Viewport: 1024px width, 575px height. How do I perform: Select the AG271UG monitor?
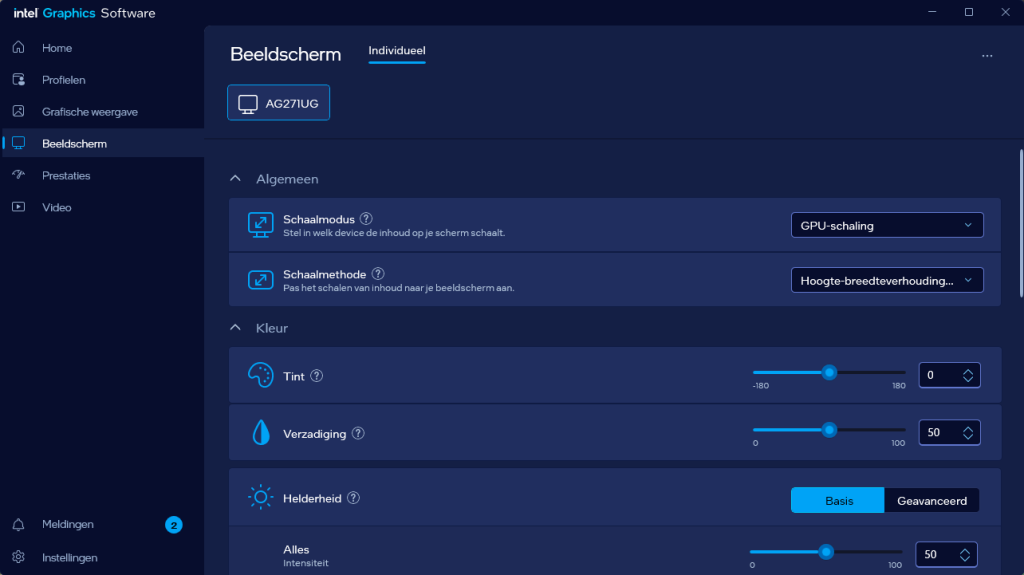[x=279, y=103]
